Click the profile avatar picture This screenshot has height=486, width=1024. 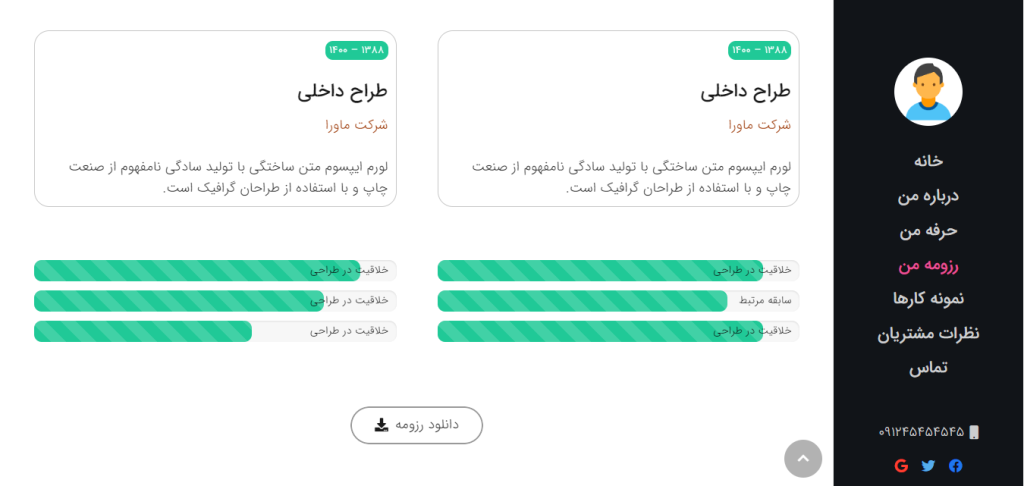928,91
